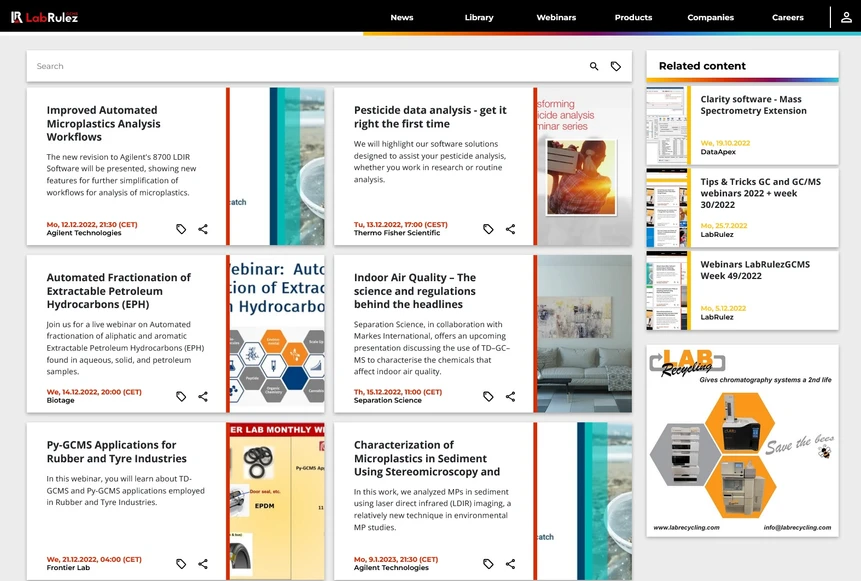Tag icon on Indoor Air Quality card
The width and height of the screenshot is (861, 581).
point(488,396)
